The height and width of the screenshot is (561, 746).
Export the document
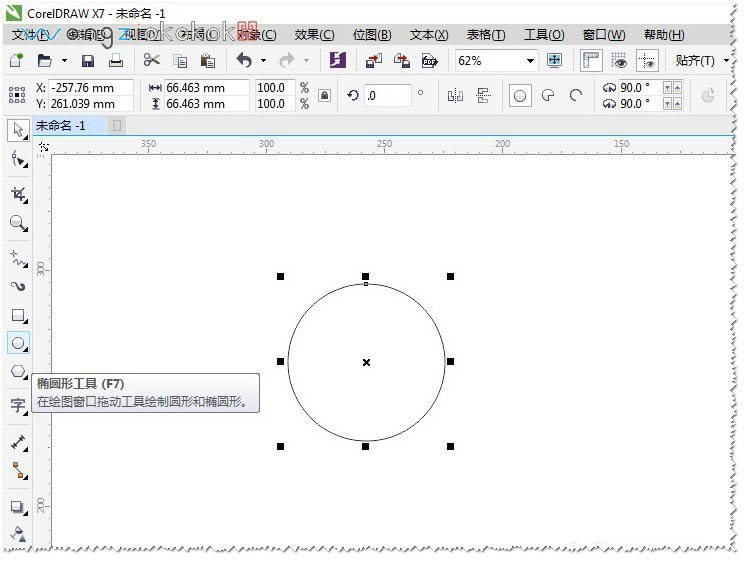coord(402,60)
